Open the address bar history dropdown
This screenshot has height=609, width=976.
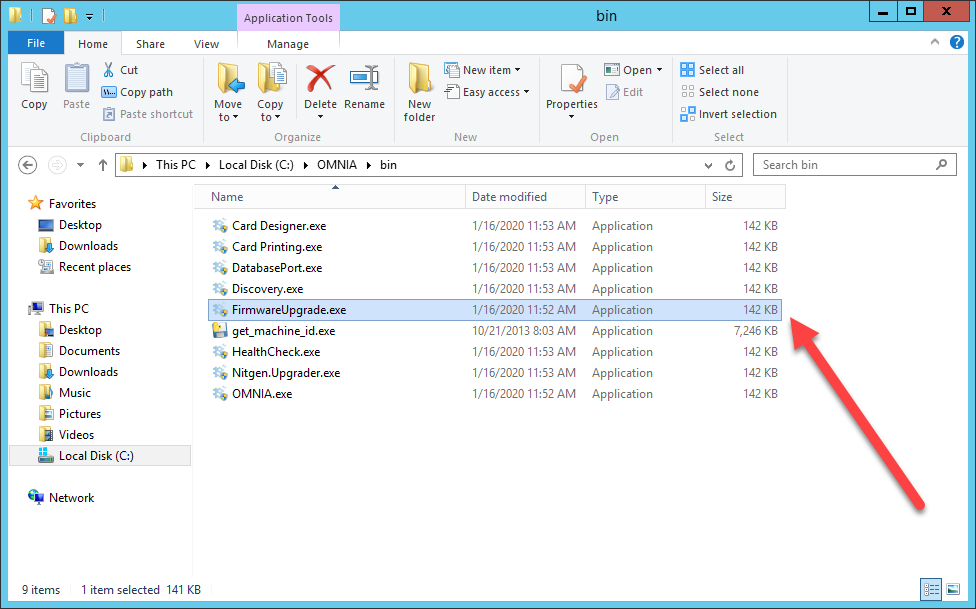coord(708,165)
